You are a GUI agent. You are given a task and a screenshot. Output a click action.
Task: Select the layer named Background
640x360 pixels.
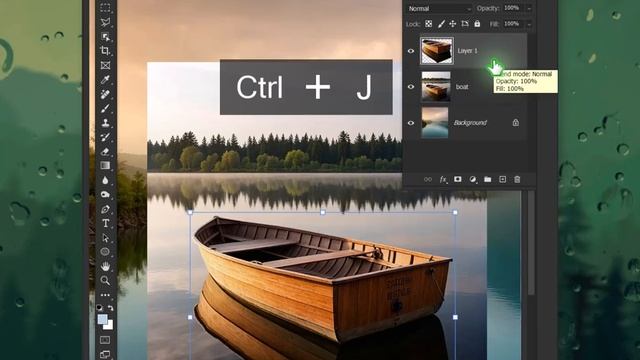pyautogui.click(x=470, y=123)
